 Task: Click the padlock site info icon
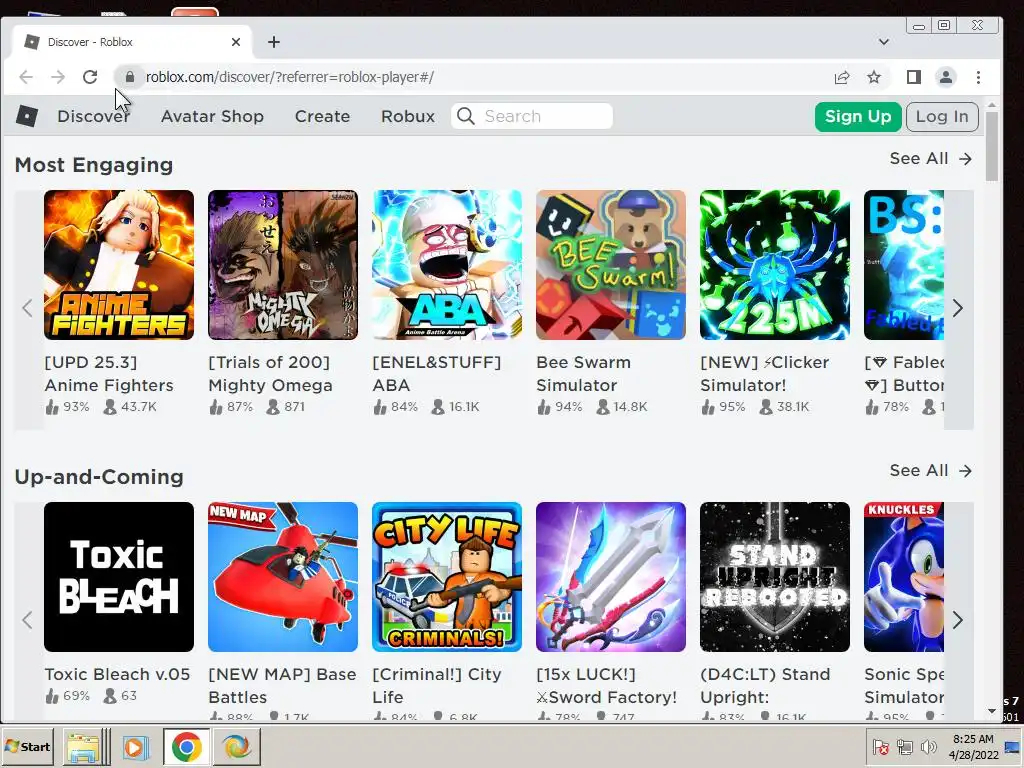(129, 77)
